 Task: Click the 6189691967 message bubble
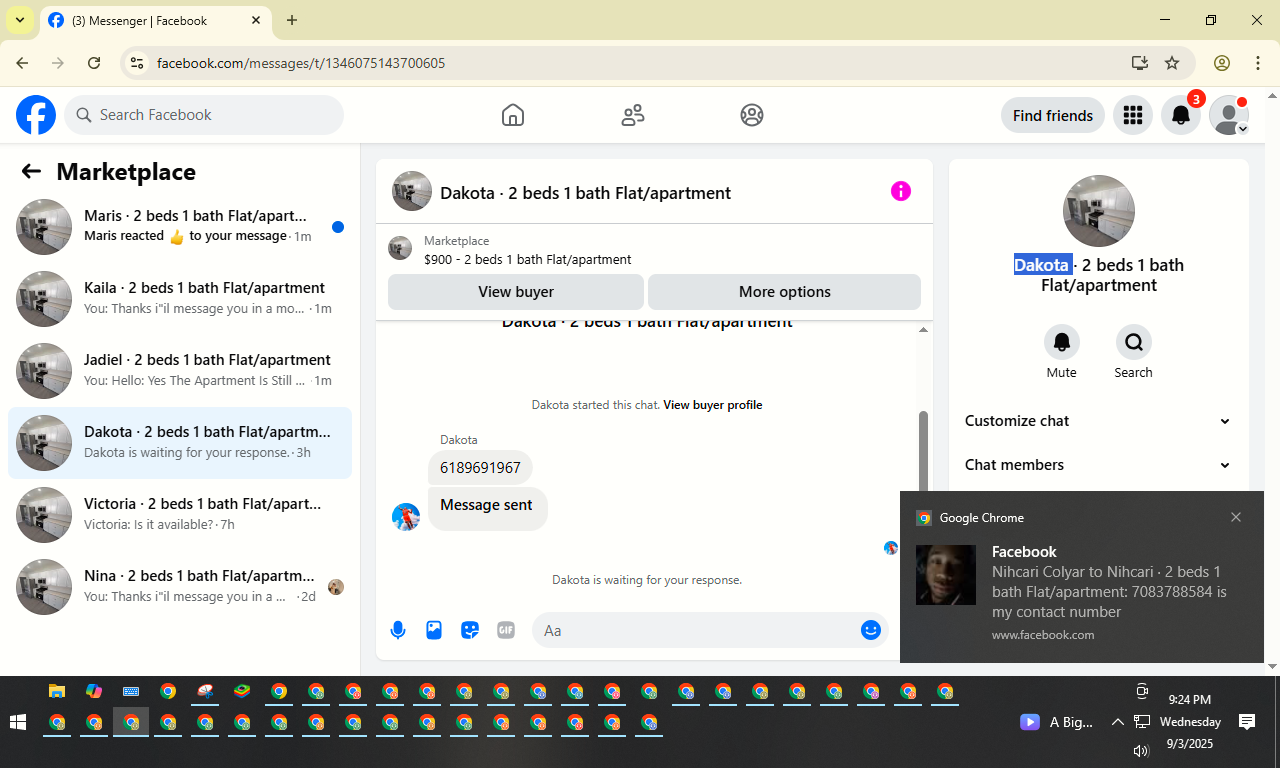[x=480, y=467]
